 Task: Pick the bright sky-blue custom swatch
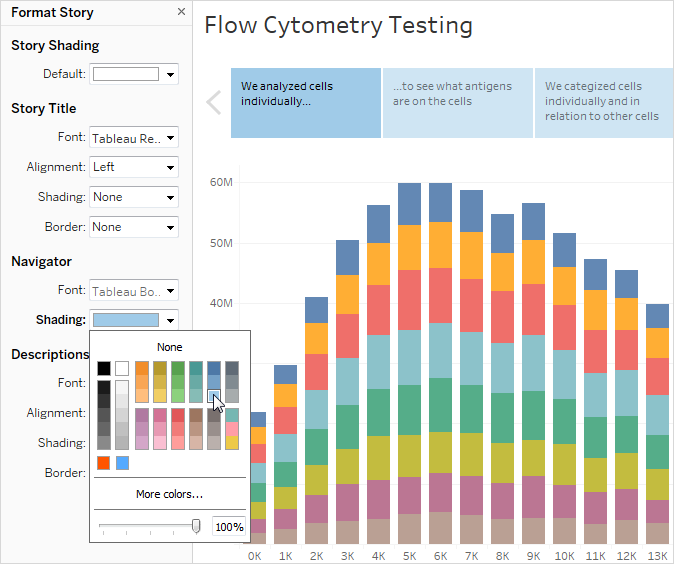(x=122, y=463)
